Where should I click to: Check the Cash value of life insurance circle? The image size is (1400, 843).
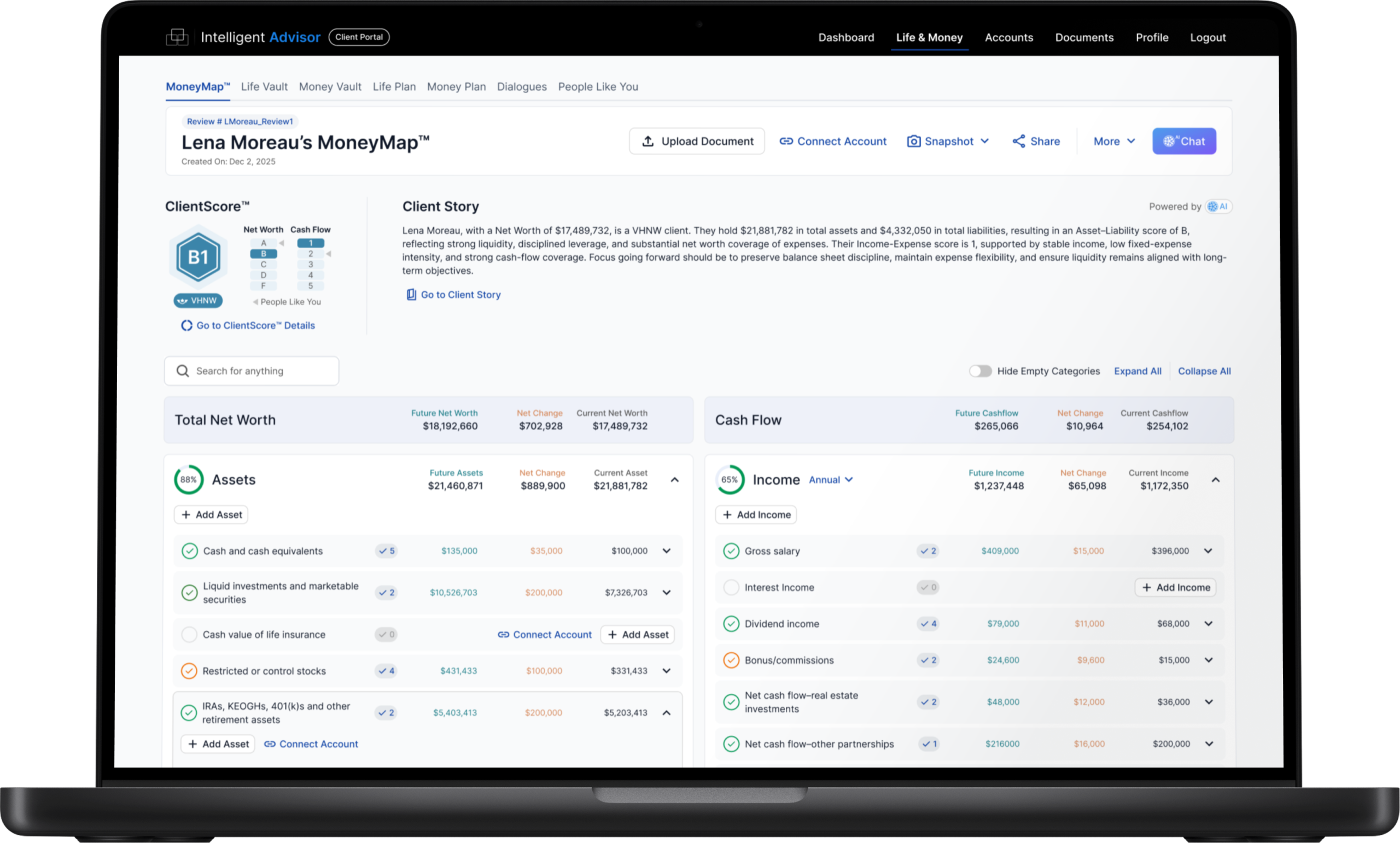[x=189, y=635]
